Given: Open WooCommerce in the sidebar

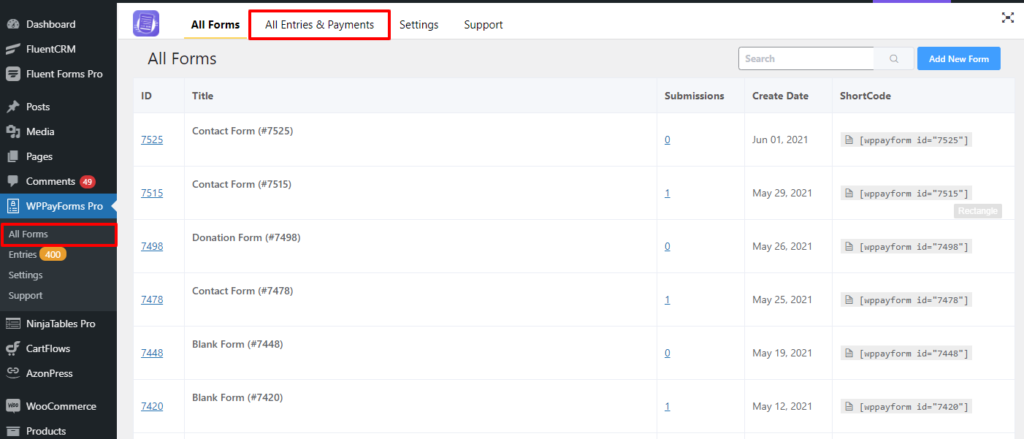Looking at the screenshot, I should [60, 407].
